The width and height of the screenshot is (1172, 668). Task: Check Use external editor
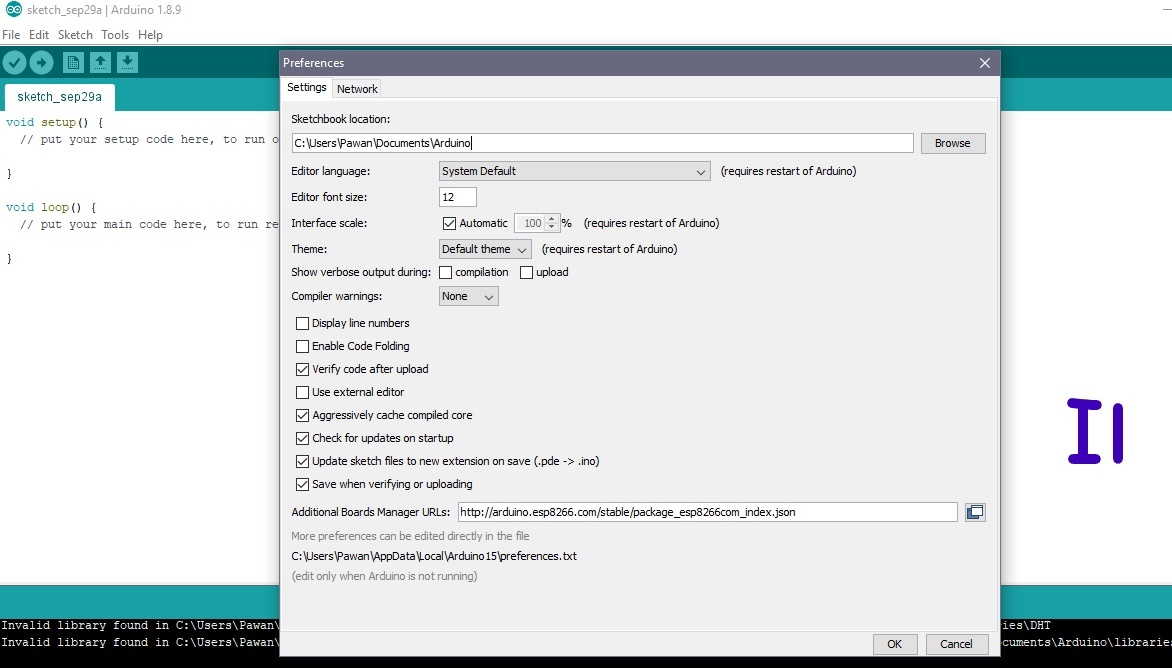(302, 392)
